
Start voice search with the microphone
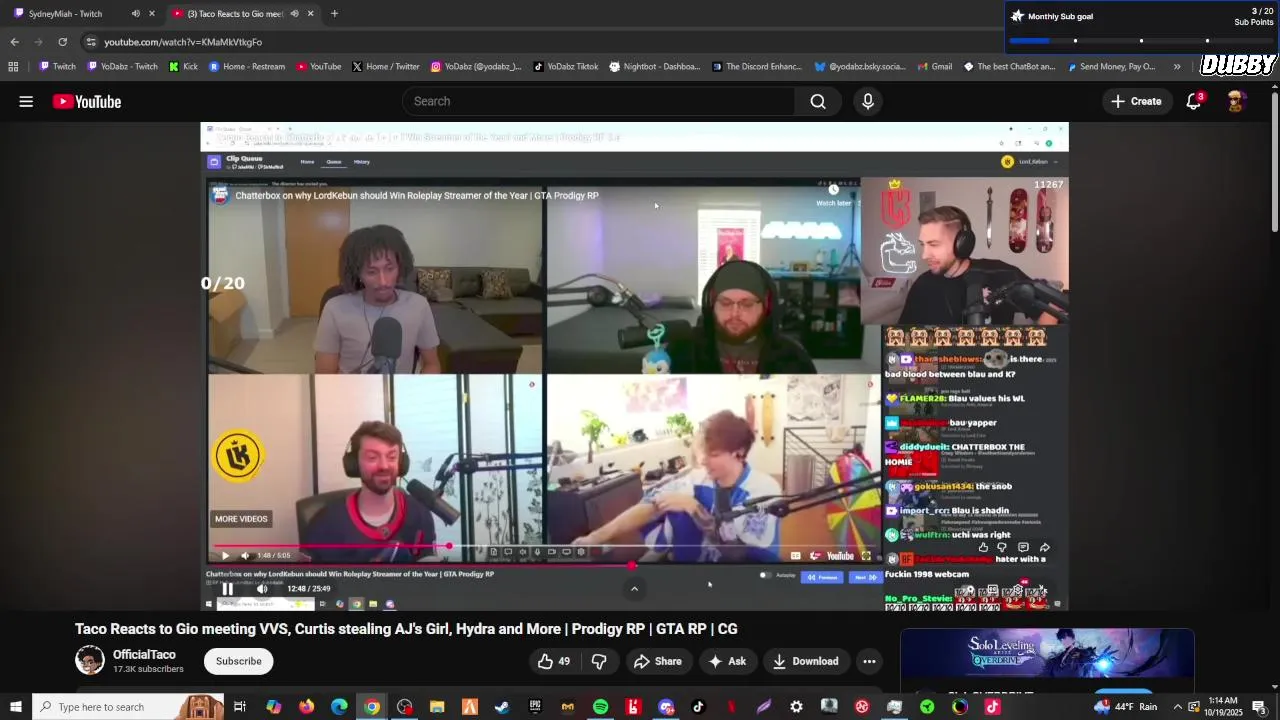[x=868, y=101]
